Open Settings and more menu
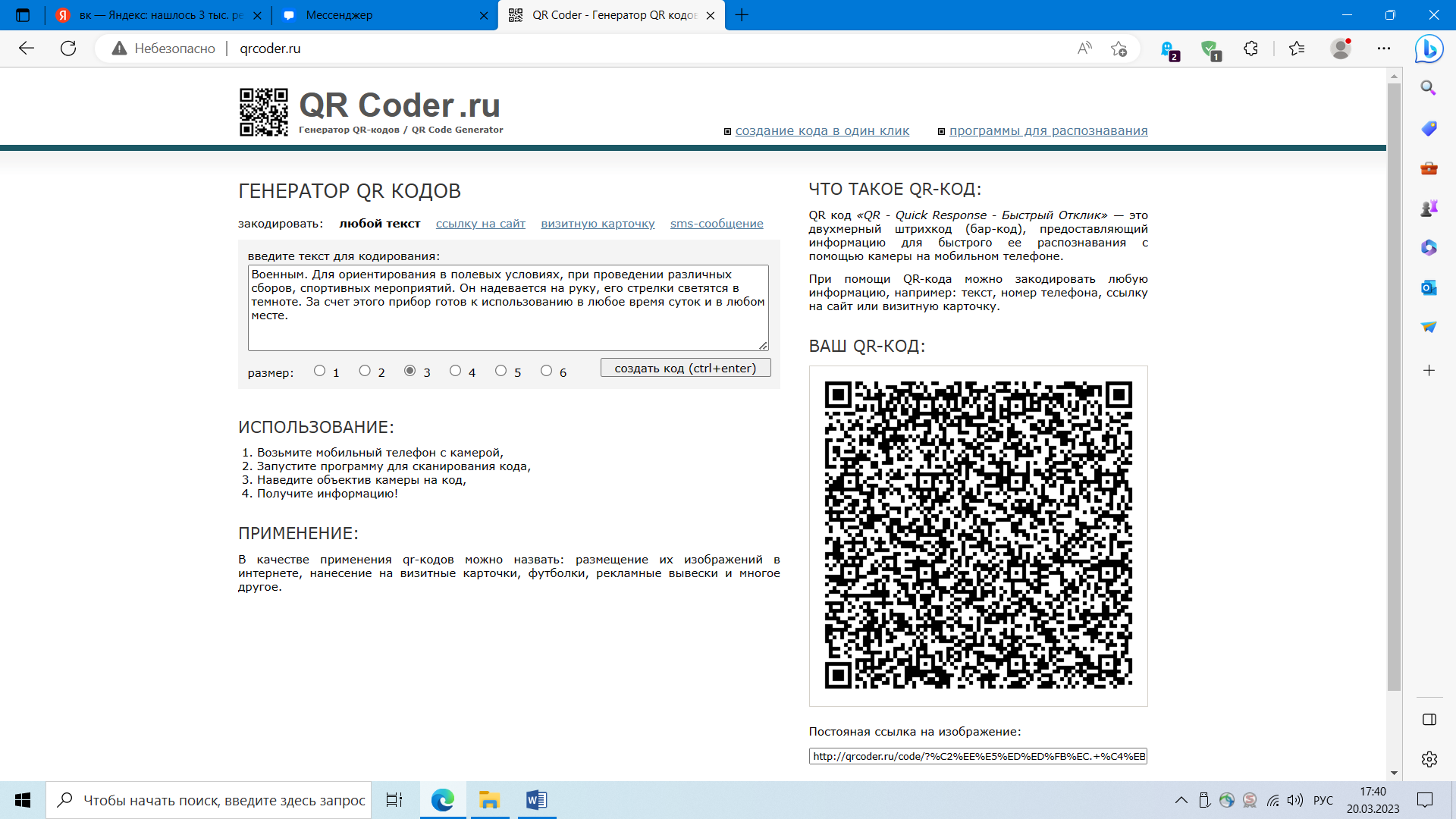The width and height of the screenshot is (1456, 819). click(1384, 49)
